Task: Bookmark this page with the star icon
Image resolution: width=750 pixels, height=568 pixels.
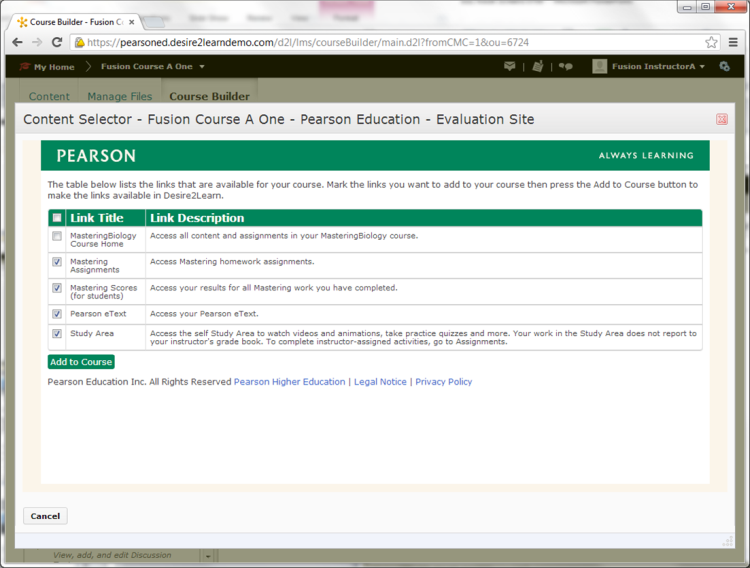Action: click(x=711, y=42)
